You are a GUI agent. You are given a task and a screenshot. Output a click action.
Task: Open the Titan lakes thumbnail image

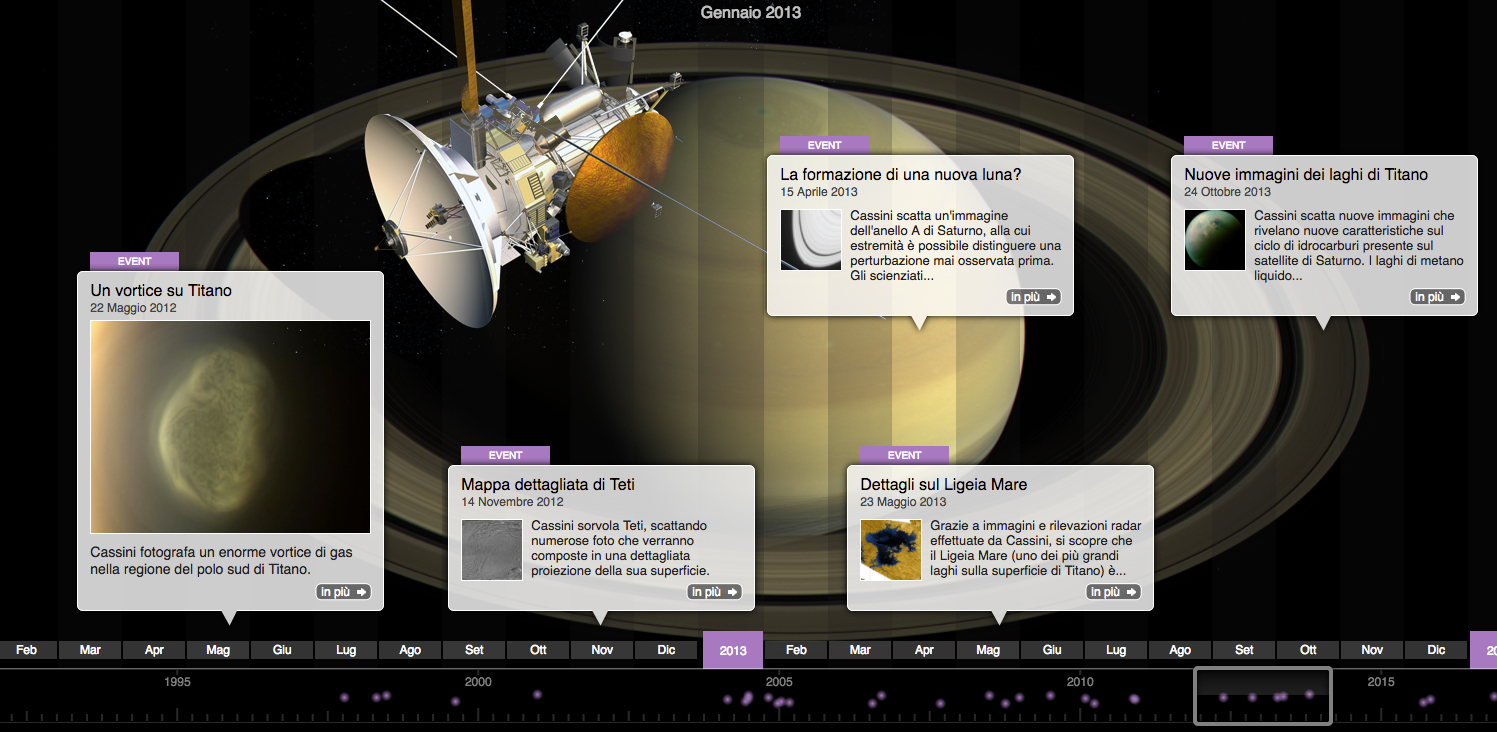coord(1214,240)
